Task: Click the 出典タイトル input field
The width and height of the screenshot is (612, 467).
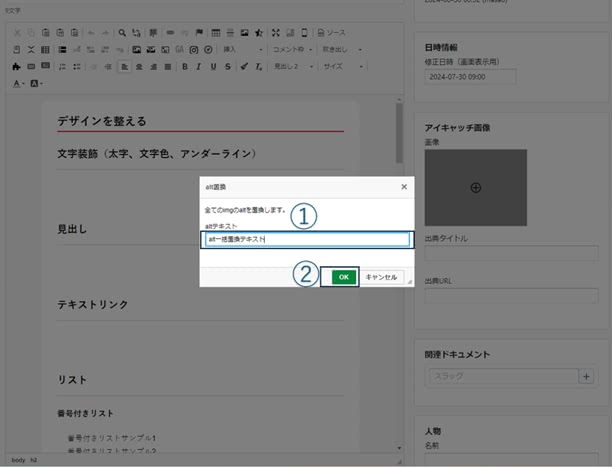Action: pos(511,253)
